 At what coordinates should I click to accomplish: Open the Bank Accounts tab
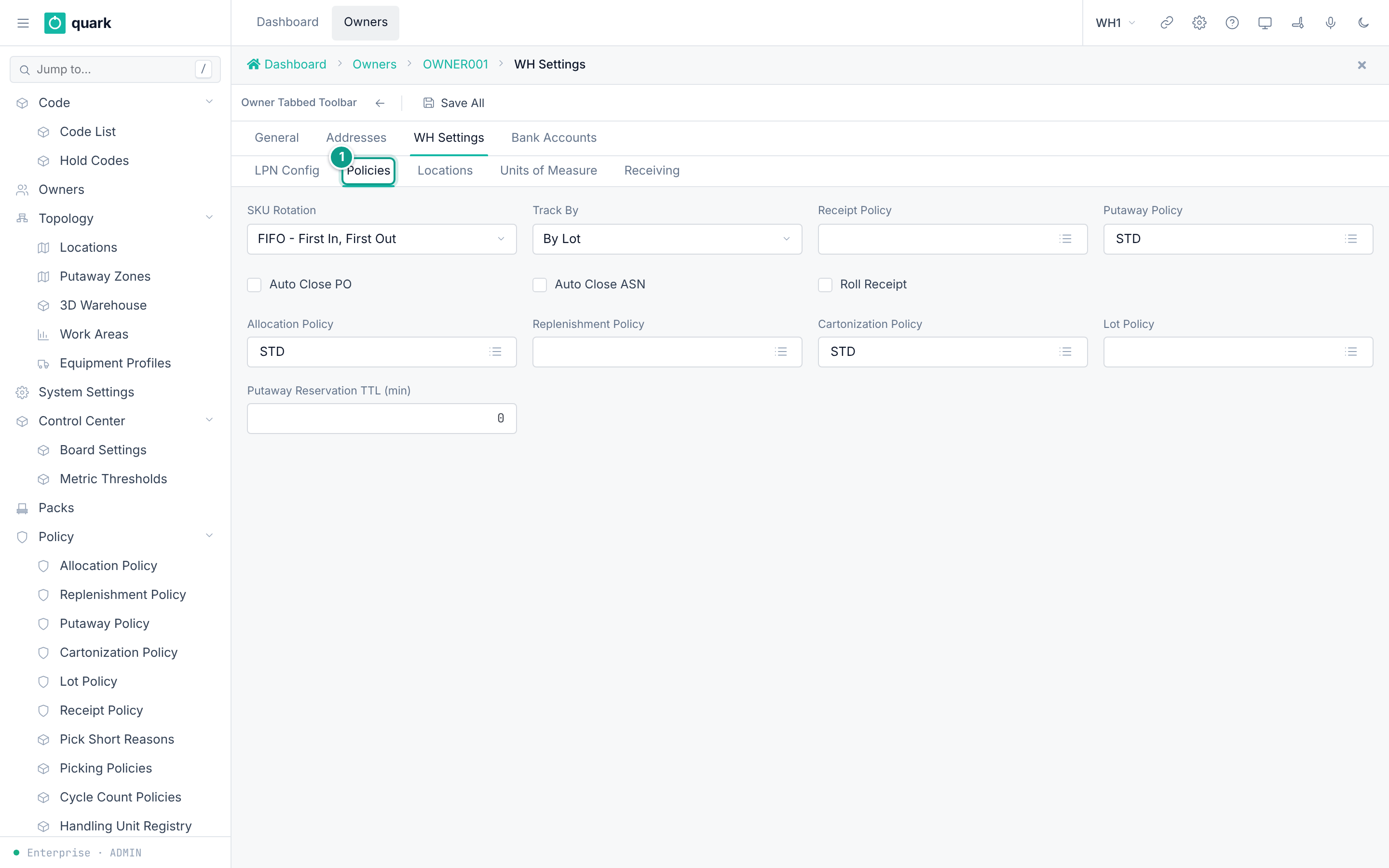pyautogui.click(x=553, y=138)
